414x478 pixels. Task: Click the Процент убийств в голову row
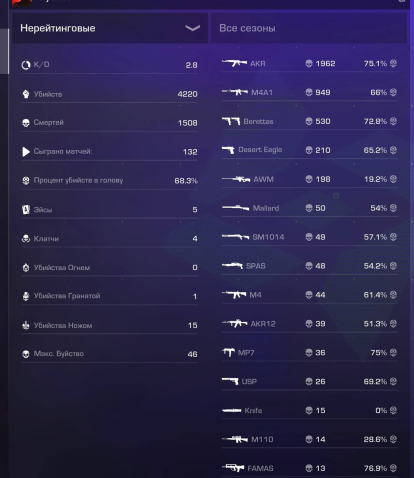tap(109, 181)
